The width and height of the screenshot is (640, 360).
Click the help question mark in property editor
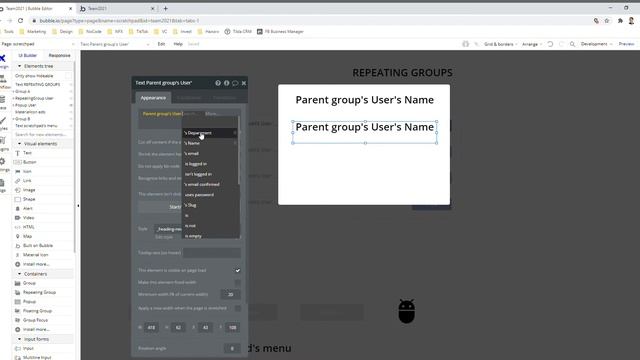tap(218, 83)
